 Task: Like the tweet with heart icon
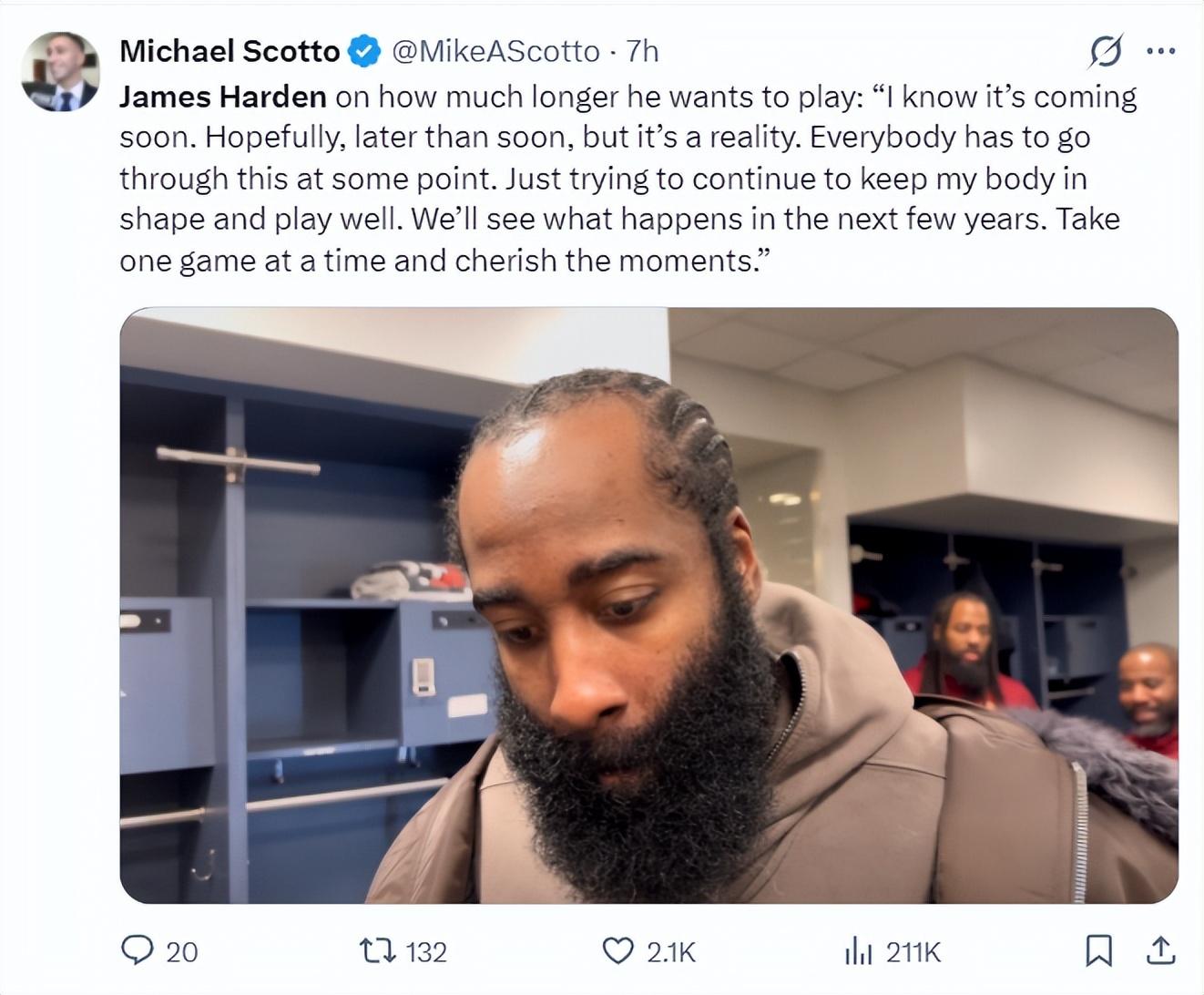[618, 951]
